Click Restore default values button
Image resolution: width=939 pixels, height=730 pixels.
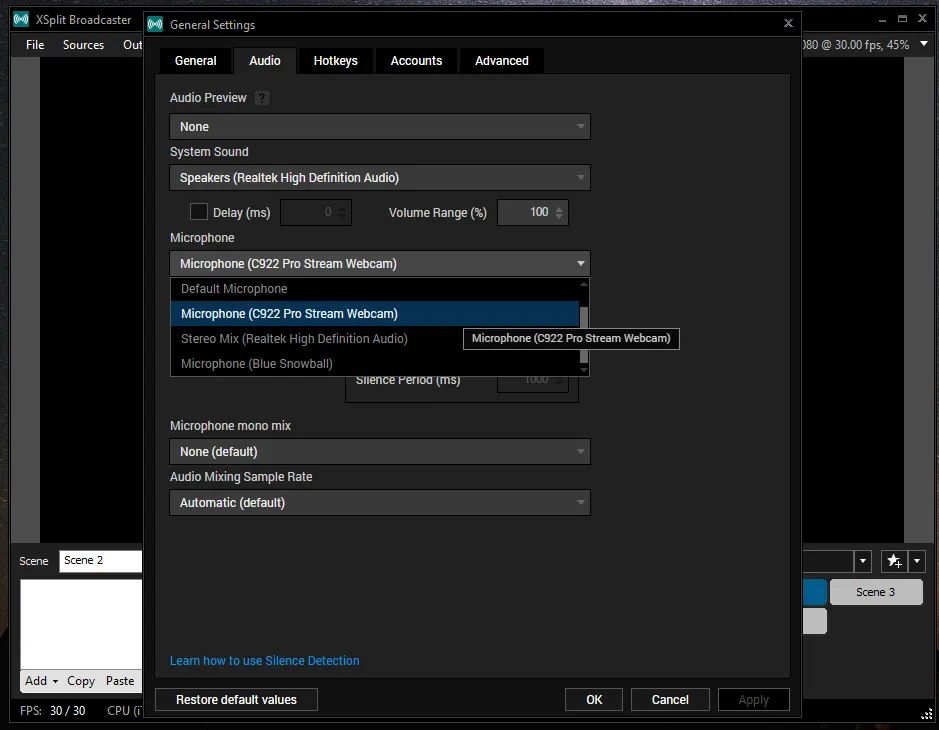point(236,699)
